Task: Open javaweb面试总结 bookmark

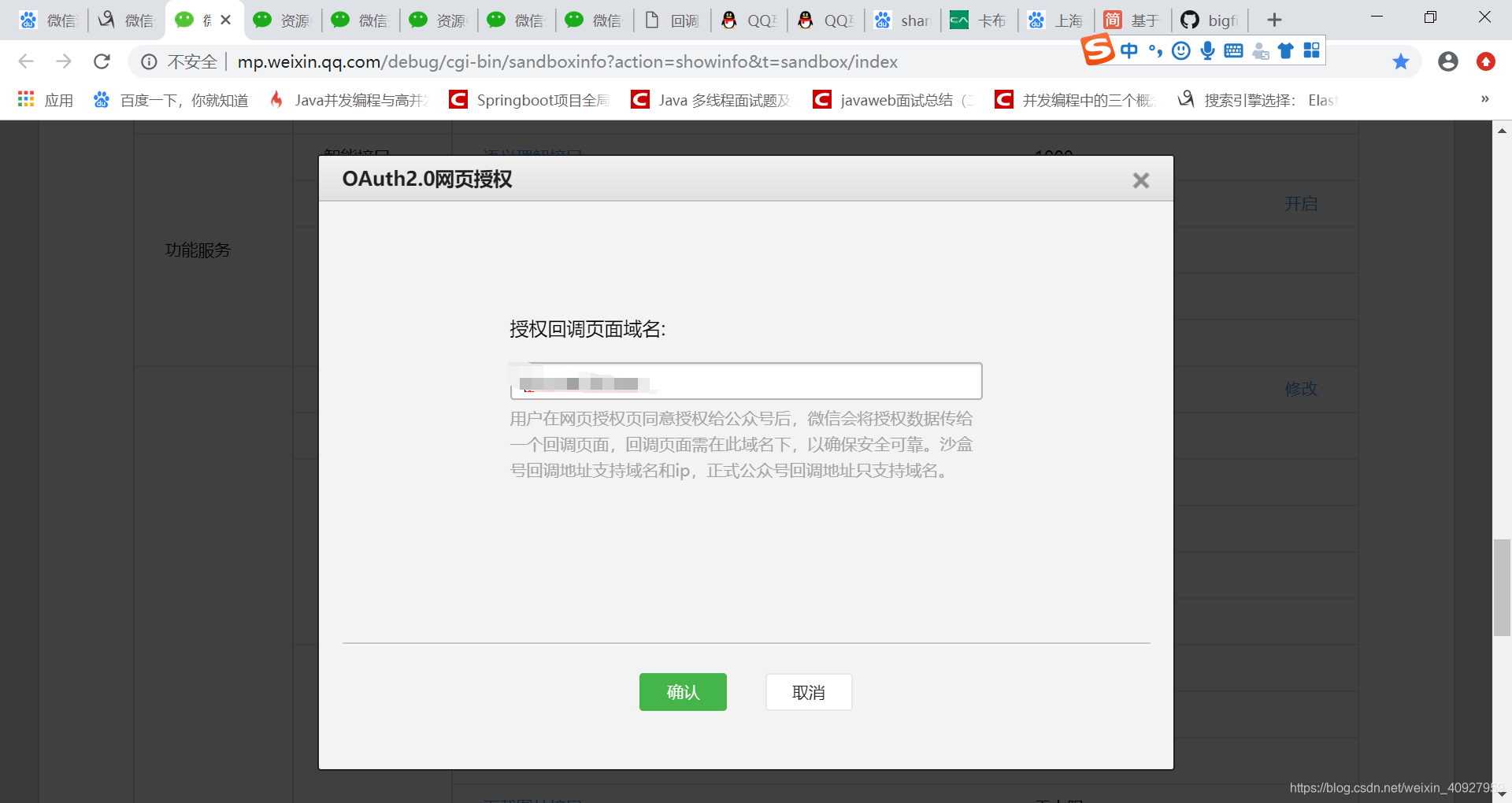Action: [894, 100]
